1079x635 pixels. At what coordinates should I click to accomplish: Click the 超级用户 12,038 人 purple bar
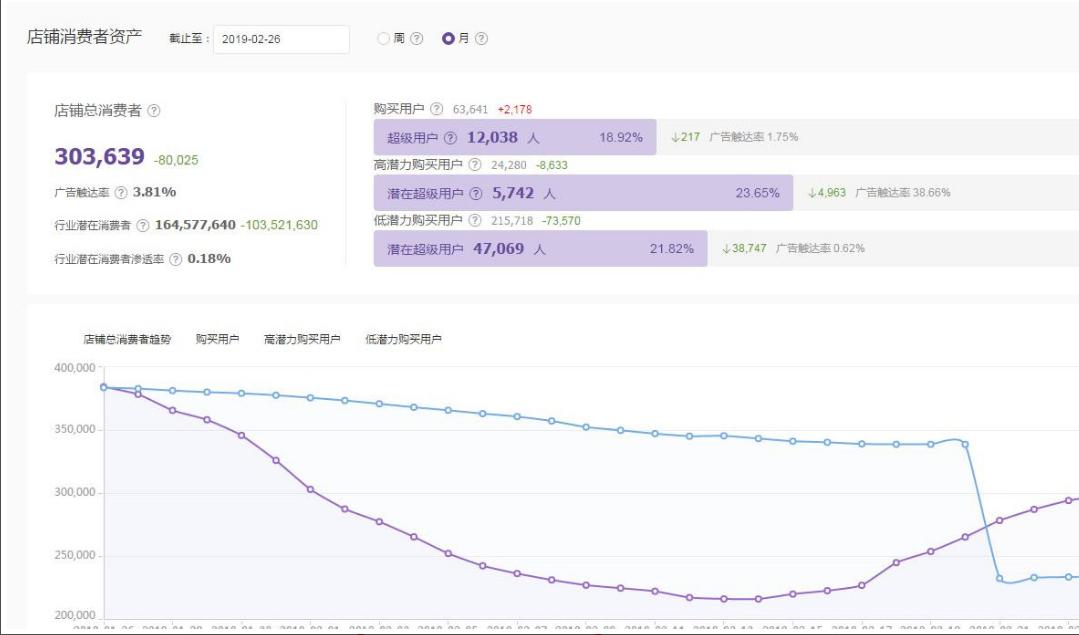click(x=514, y=138)
